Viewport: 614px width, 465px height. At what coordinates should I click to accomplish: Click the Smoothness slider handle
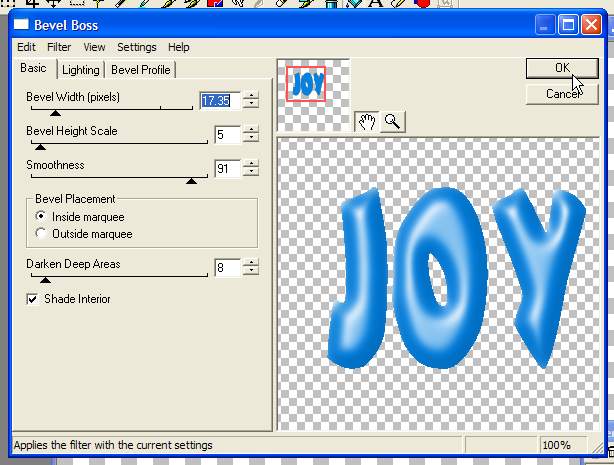click(x=191, y=181)
